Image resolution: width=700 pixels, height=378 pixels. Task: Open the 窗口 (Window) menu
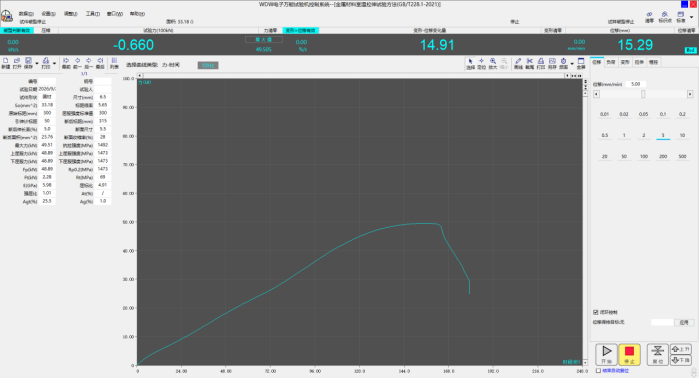115,14
